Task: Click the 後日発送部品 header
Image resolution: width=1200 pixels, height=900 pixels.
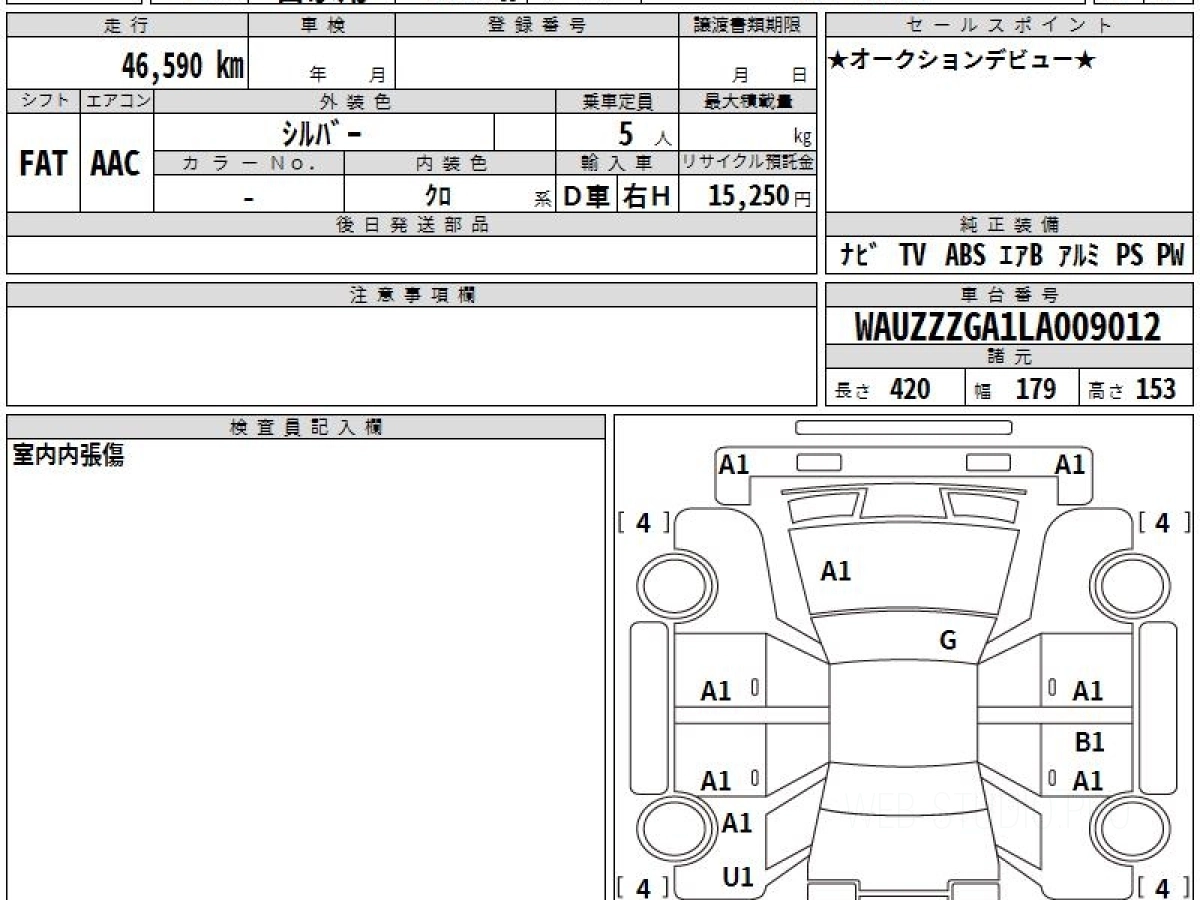Action: point(411,225)
